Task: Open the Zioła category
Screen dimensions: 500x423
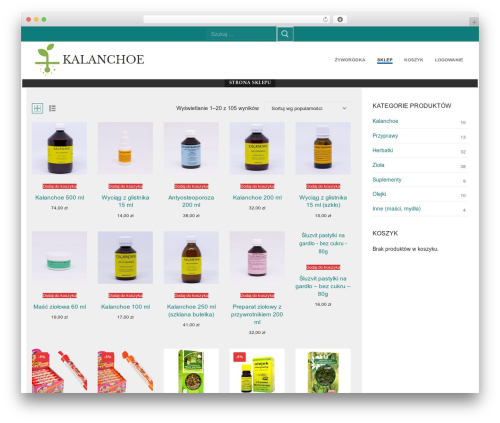Action: click(378, 165)
